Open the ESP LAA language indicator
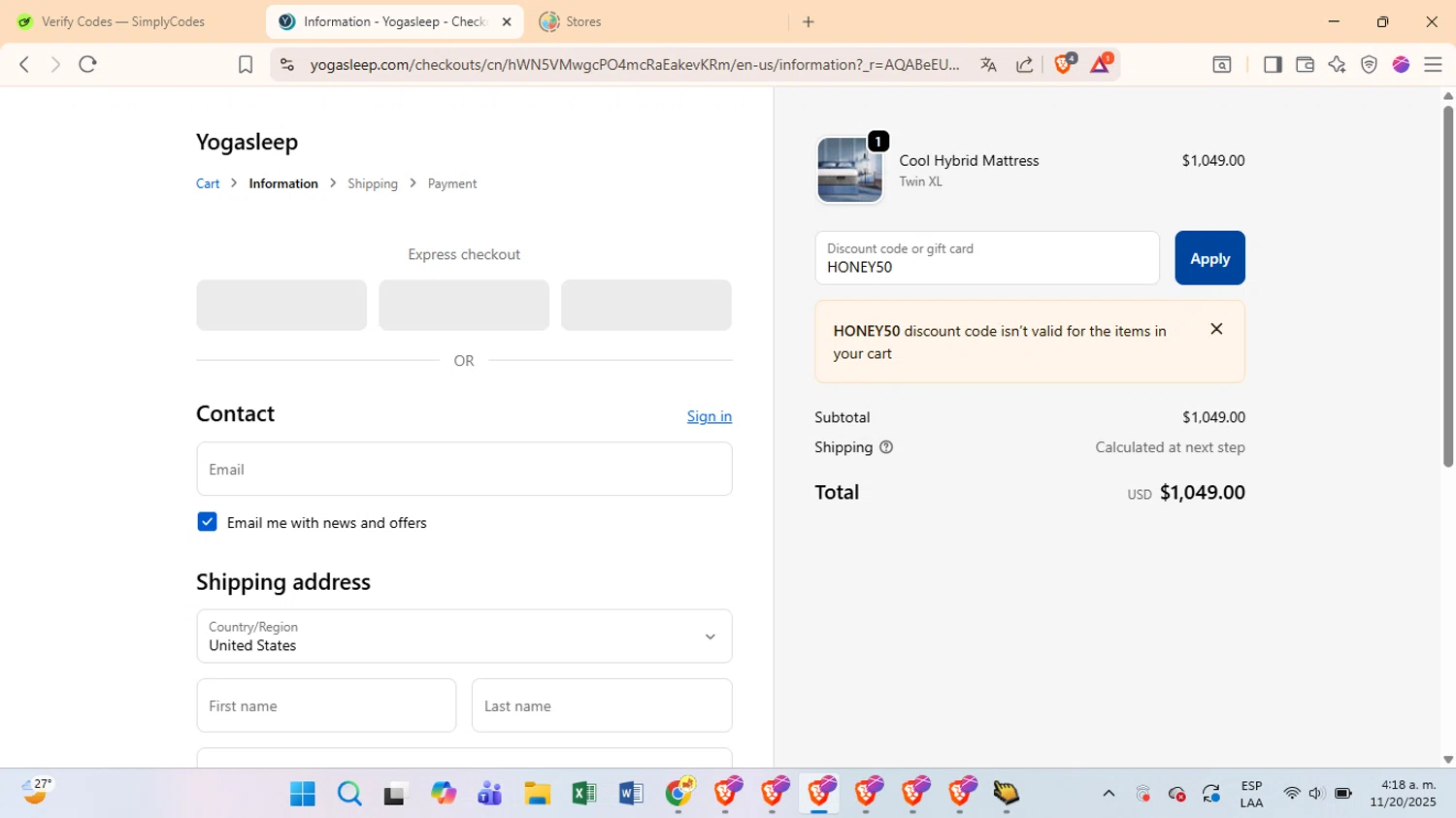1456x818 pixels. pos(1251,794)
